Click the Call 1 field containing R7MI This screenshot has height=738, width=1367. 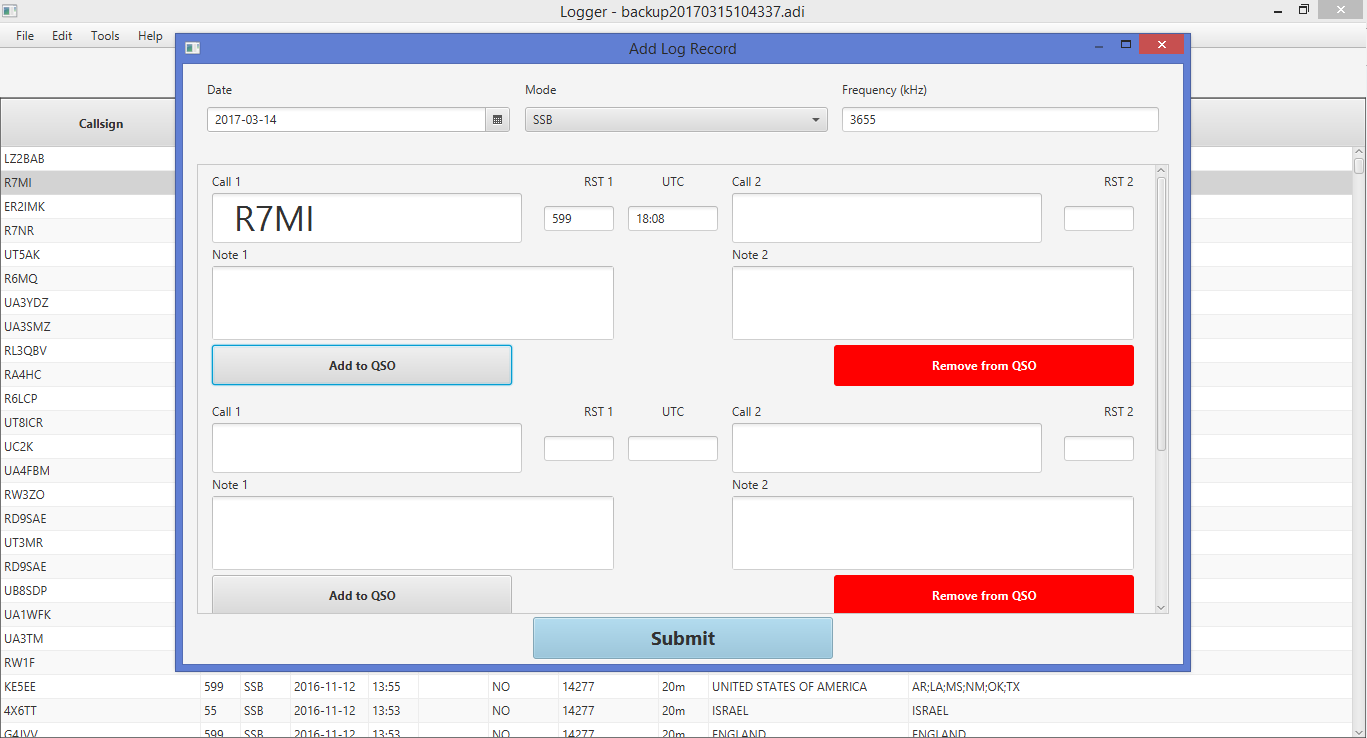[x=367, y=218]
